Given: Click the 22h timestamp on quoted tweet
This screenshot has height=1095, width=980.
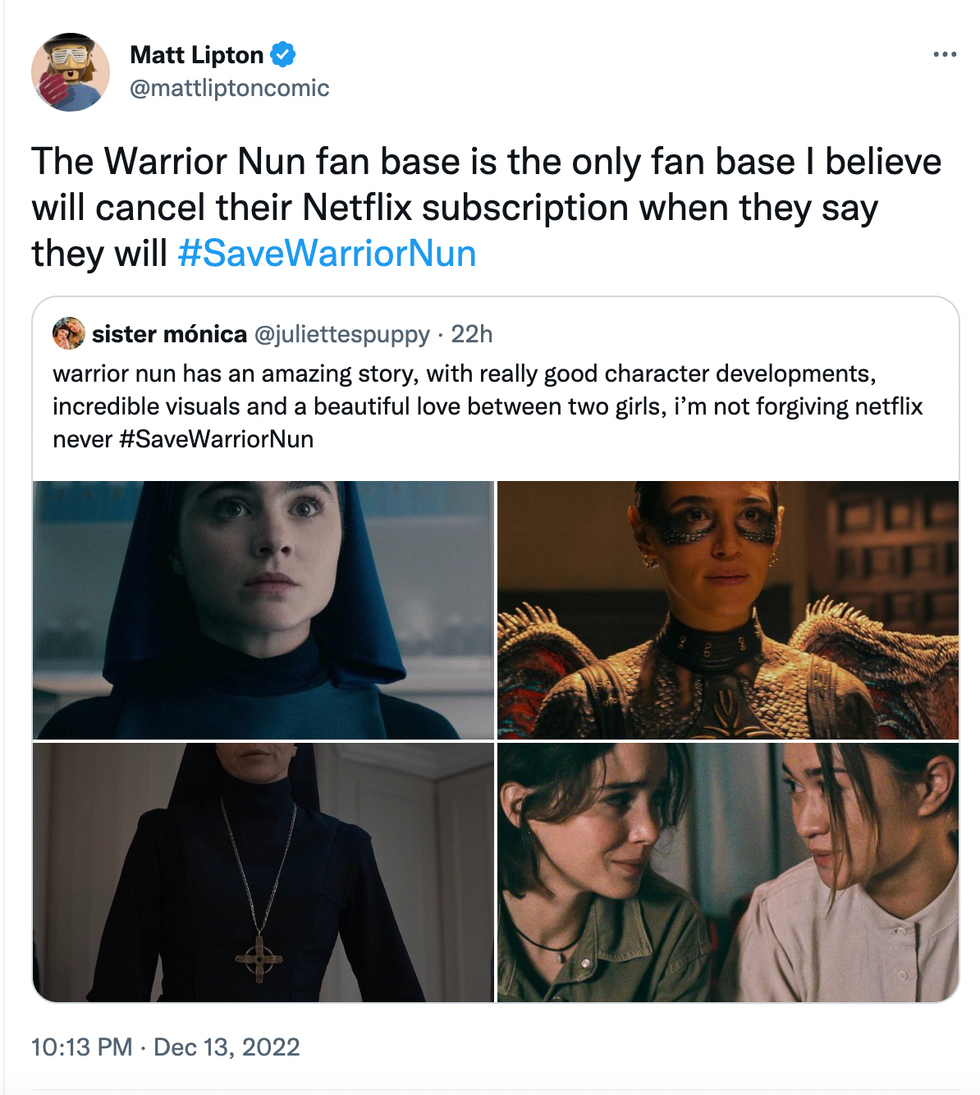Looking at the screenshot, I should click(471, 334).
